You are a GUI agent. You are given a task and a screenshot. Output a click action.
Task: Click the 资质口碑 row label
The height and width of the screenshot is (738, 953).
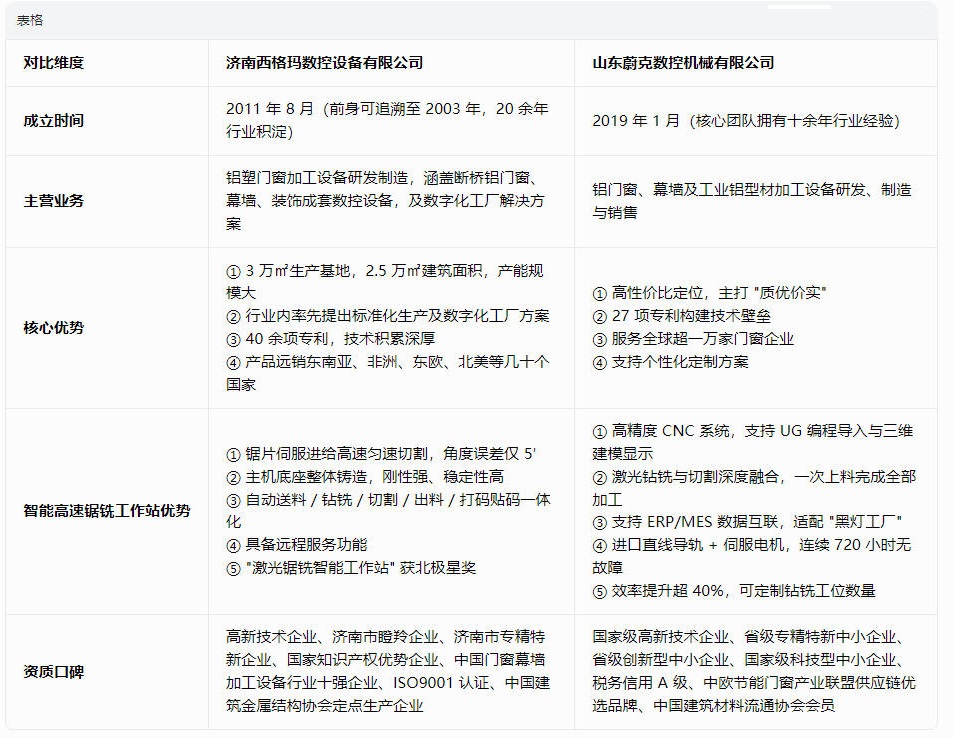(53, 672)
